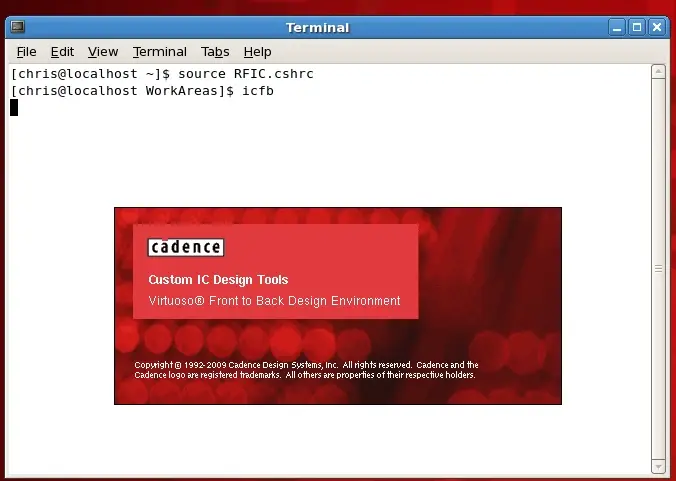
Task: Click 'Custom IC Design Tools' splash text
Action: click(x=218, y=280)
